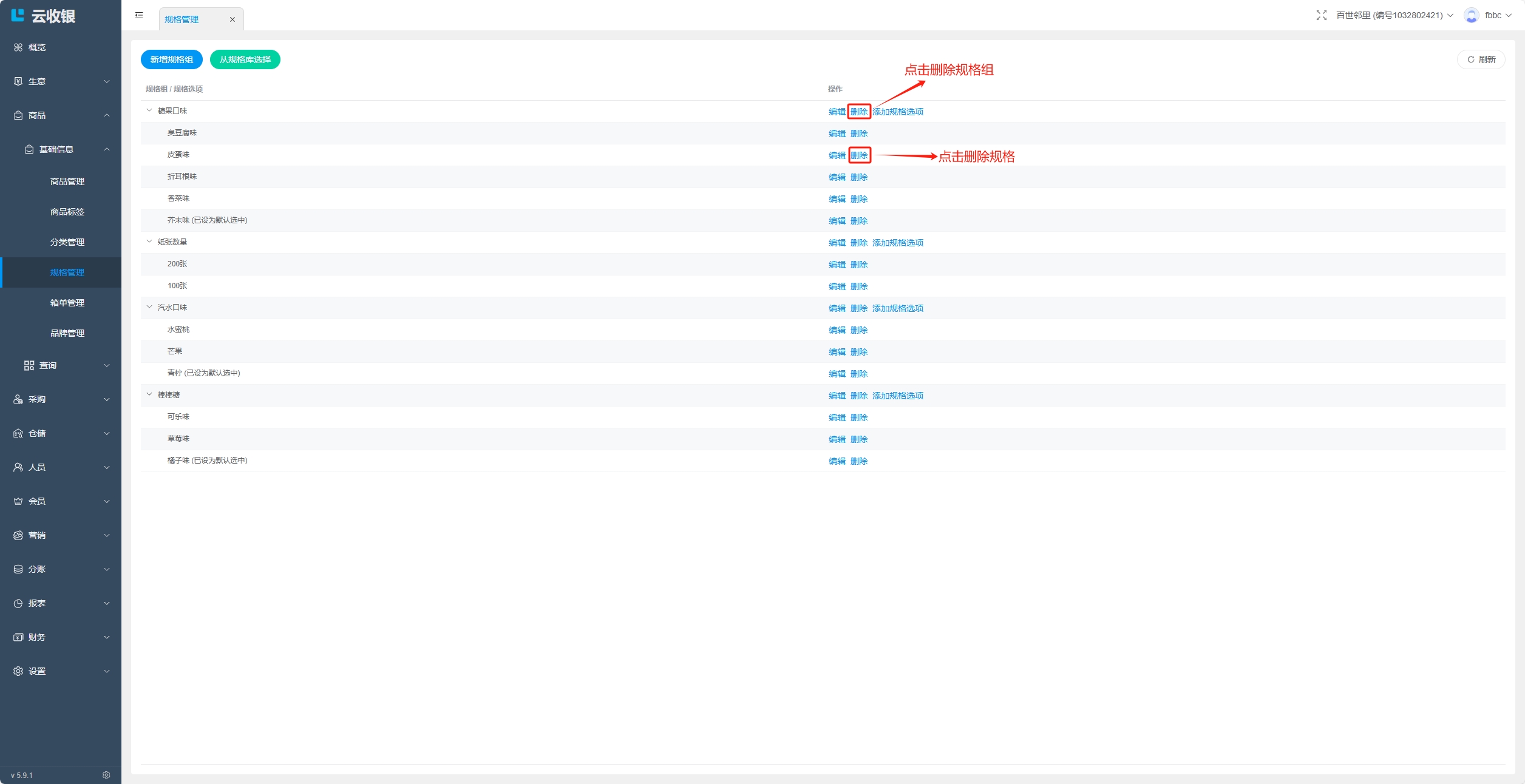The width and height of the screenshot is (1525, 784).
Task: Click the 从规格库选择 button
Action: point(245,59)
